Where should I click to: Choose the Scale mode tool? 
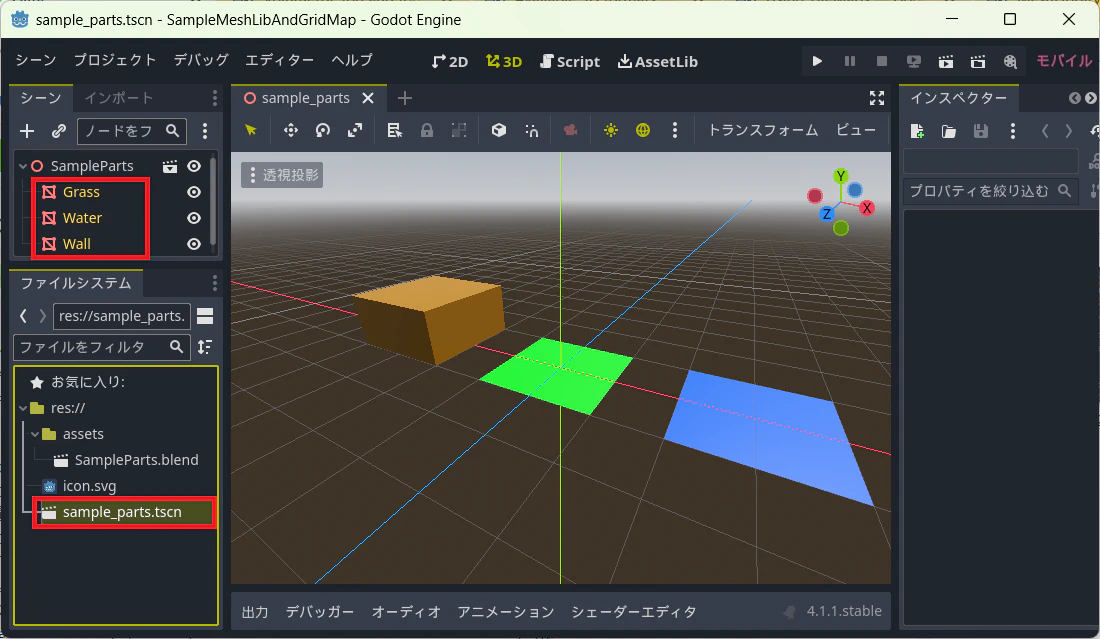pos(355,130)
